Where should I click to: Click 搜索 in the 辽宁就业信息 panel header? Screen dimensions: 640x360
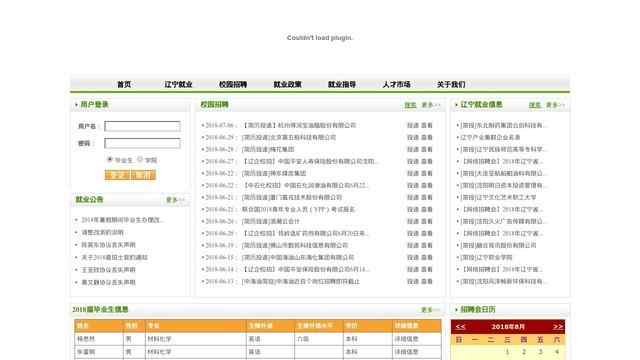[x=535, y=105]
